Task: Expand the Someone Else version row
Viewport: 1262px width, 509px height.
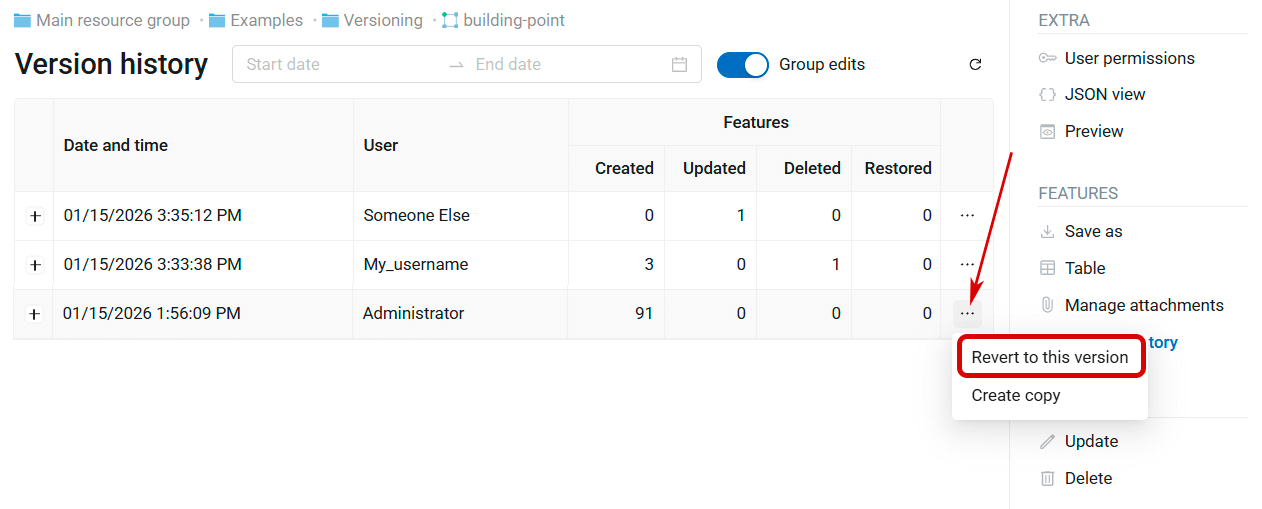Action: pyautogui.click(x=35, y=216)
